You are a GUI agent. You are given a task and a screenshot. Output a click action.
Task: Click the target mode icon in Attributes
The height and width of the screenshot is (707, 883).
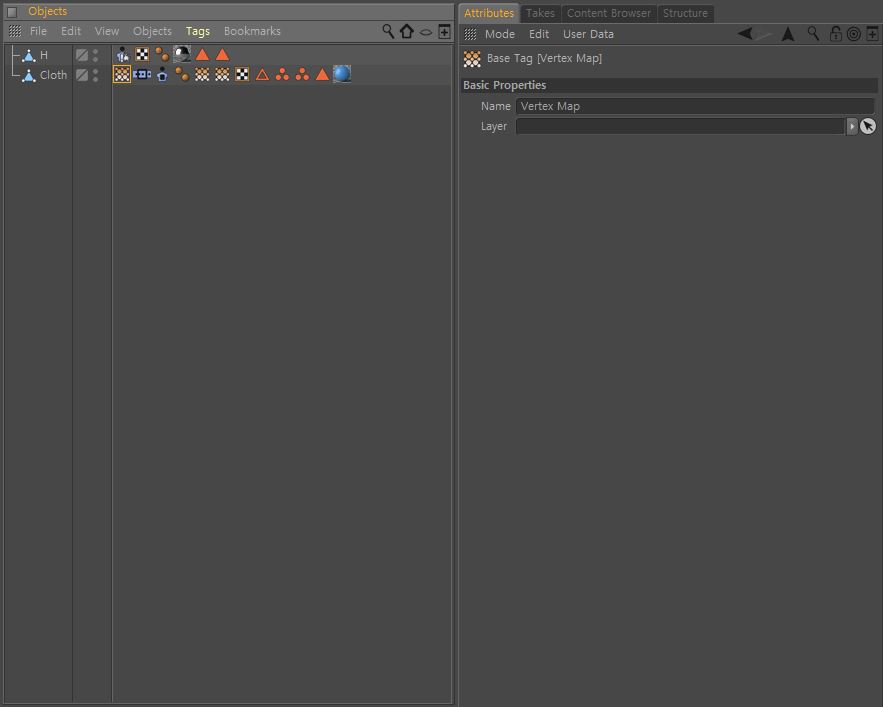854,34
